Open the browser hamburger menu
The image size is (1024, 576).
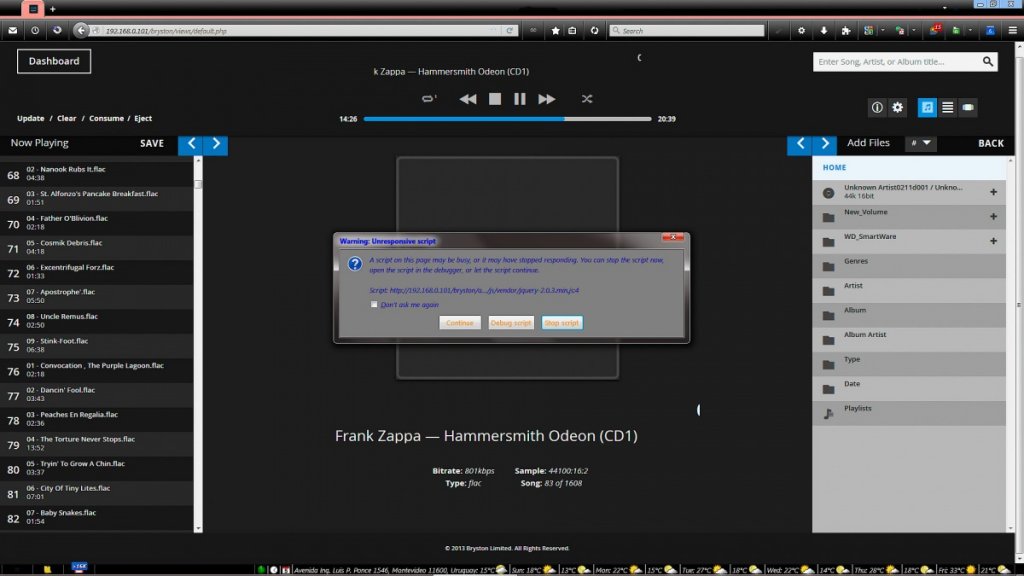[1013, 31]
